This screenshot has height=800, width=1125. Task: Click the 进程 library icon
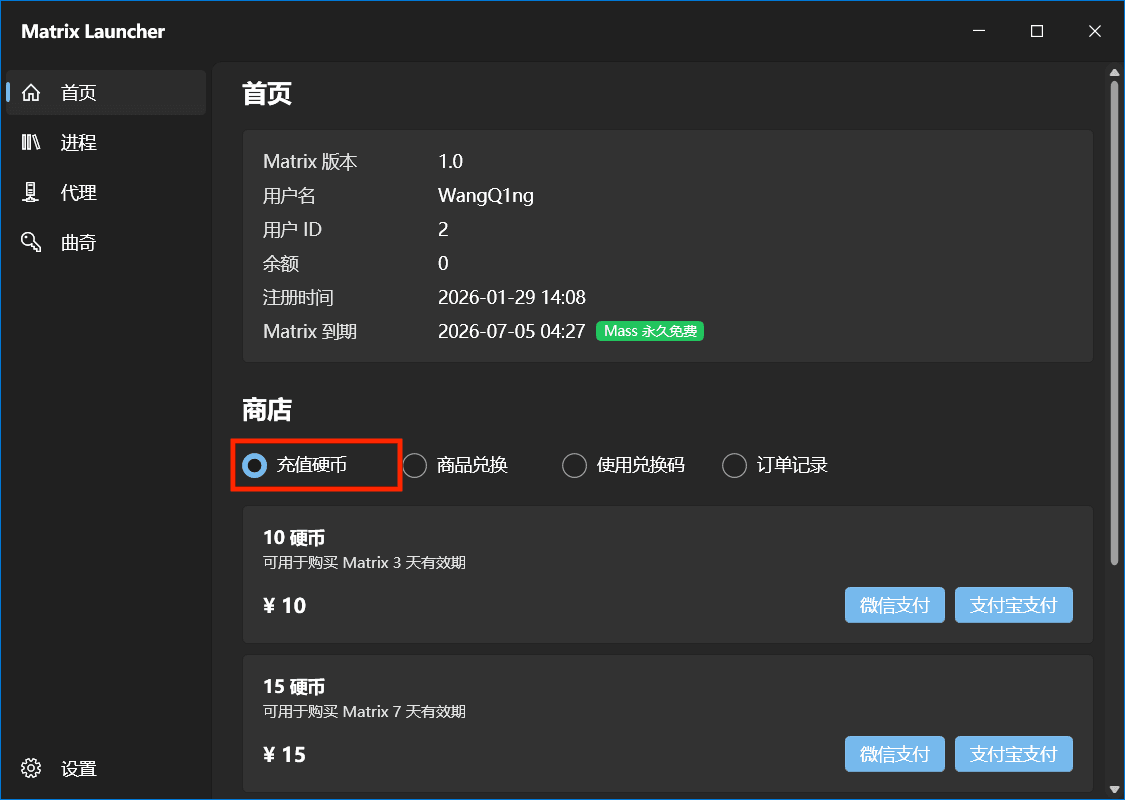(31, 142)
